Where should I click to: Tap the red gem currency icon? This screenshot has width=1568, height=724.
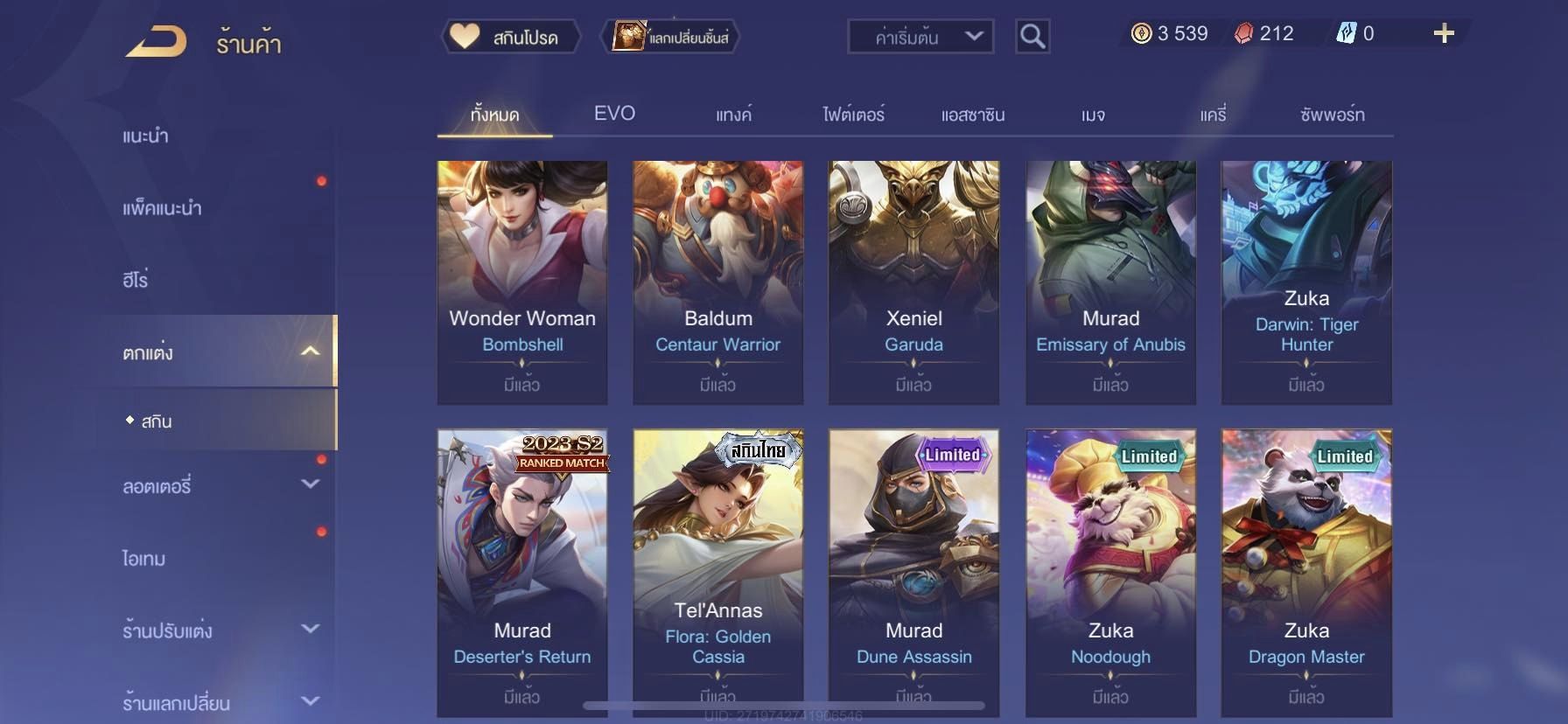coord(1243,34)
